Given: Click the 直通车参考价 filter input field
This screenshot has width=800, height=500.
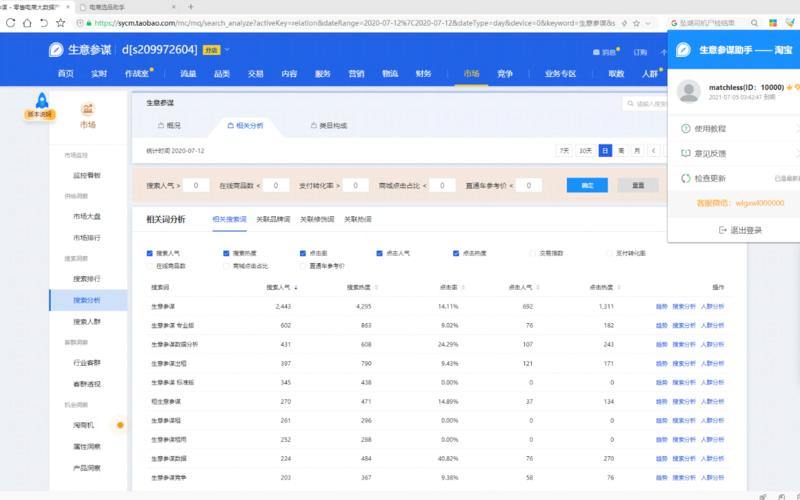Looking at the screenshot, I should (529, 185).
